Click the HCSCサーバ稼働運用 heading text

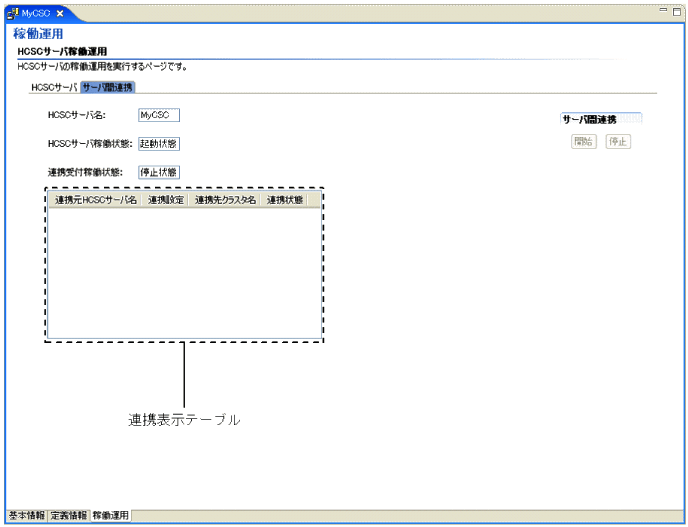click(62, 51)
